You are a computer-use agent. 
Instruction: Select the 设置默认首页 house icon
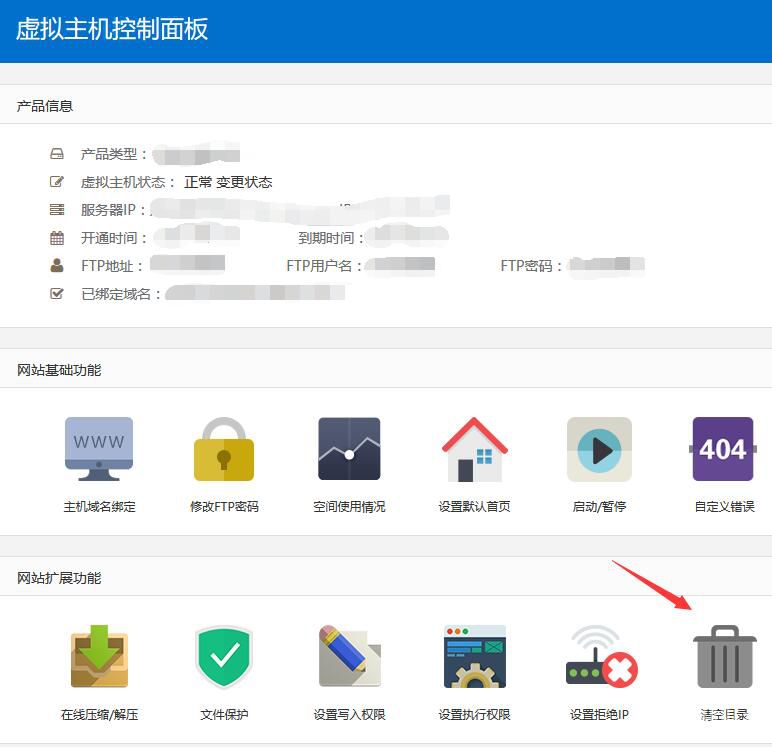click(474, 450)
